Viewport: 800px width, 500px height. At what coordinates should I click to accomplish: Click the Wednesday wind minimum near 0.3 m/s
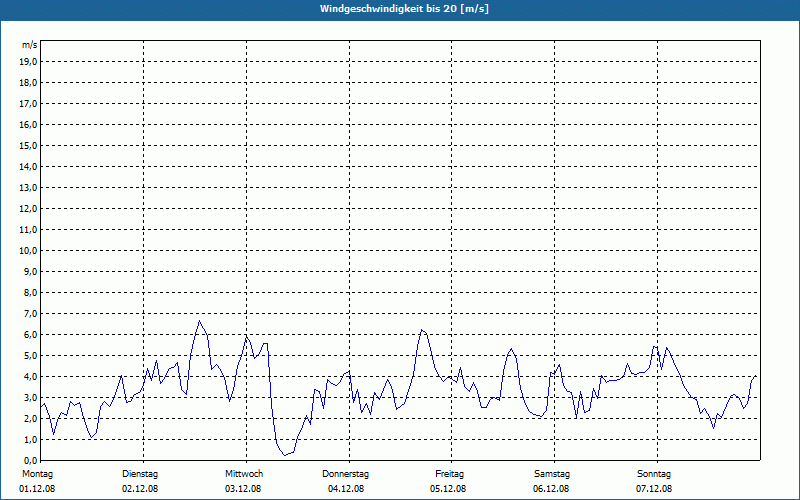(x=285, y=455)
